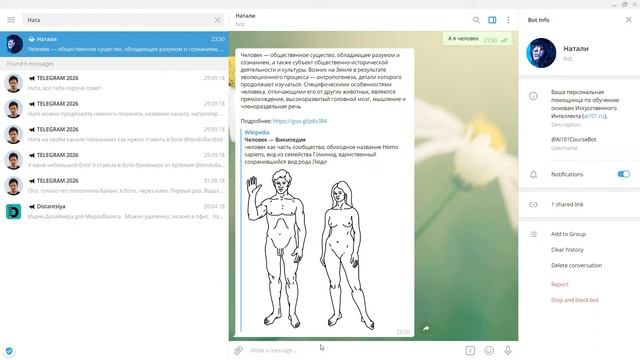Screen dimensions: 640x360
Task: Open the Натали bot avatar in Bot Info
Action: pos(541,53)
